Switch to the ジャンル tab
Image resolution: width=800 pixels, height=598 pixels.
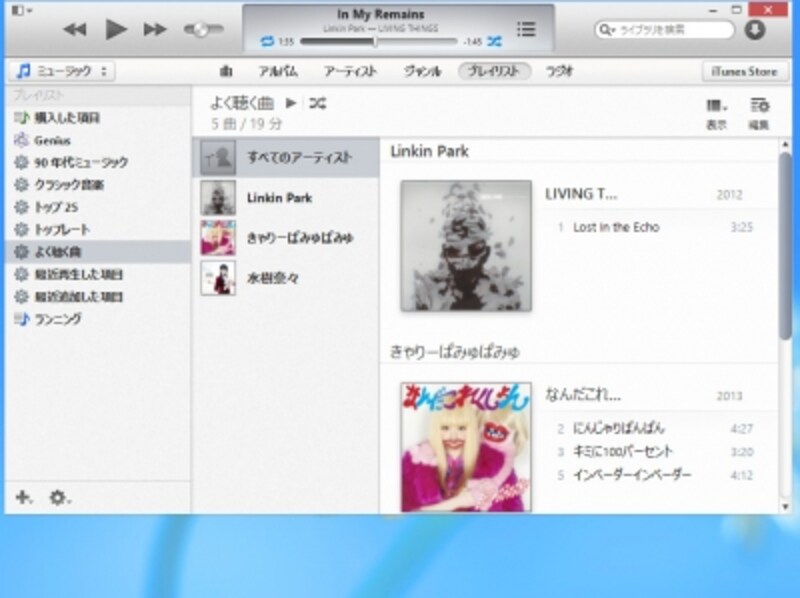point(422,71)
